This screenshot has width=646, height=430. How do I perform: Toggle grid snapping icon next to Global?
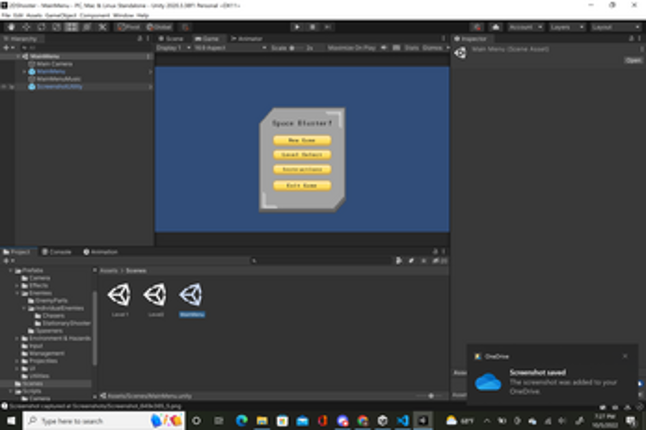186,27
